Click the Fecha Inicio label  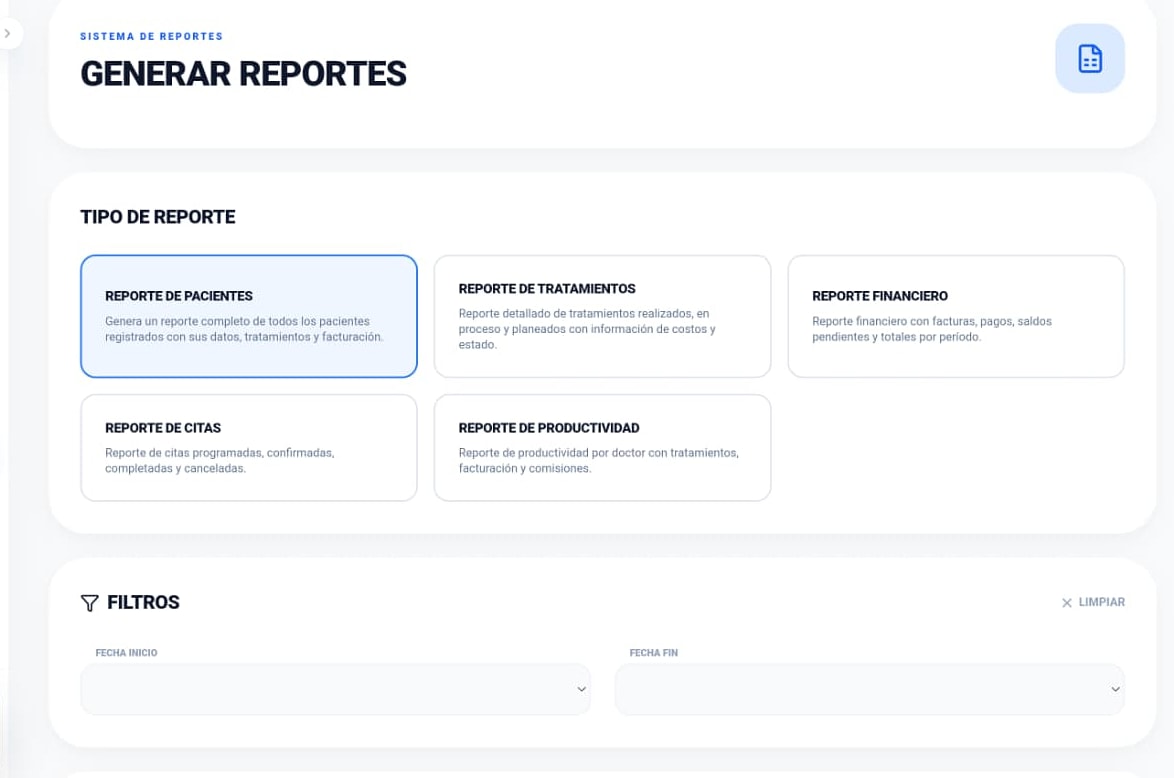coord(127,653)
